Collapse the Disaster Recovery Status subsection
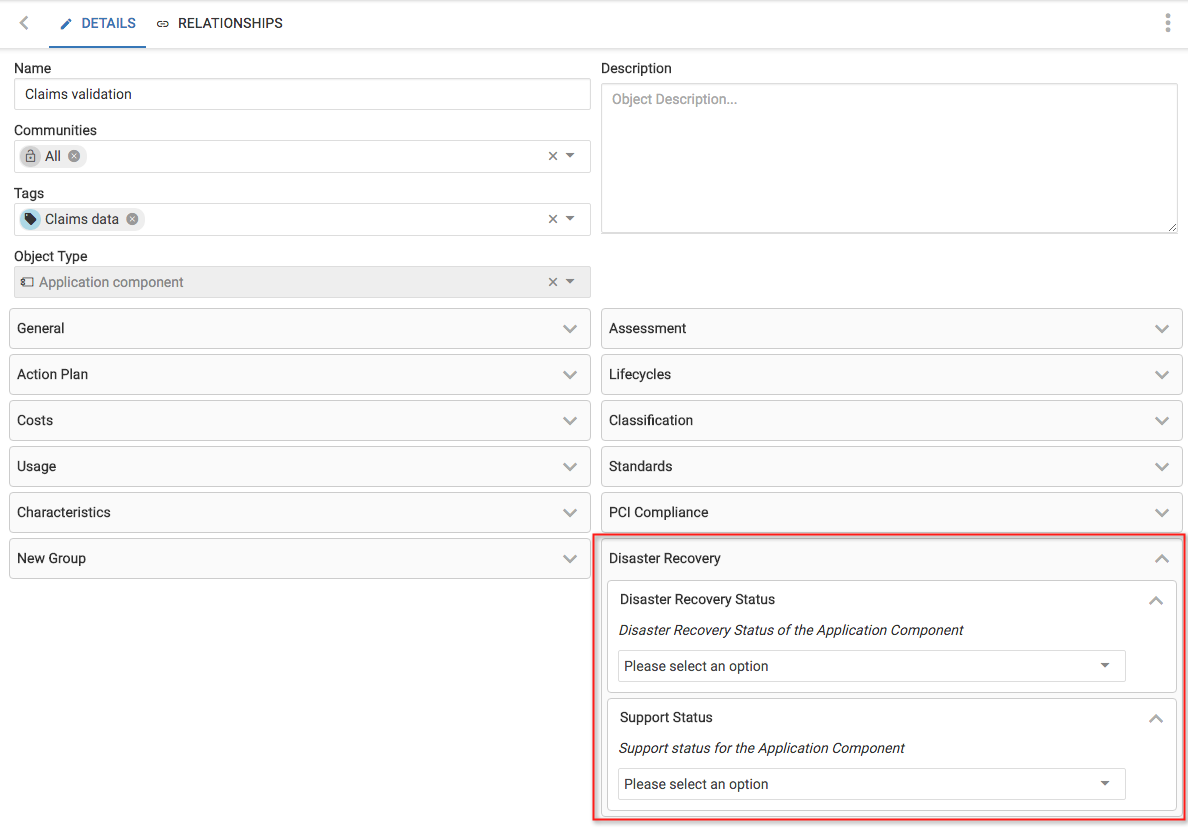The height and width of the screenshot is (829, 1188). pos(1156,600)
